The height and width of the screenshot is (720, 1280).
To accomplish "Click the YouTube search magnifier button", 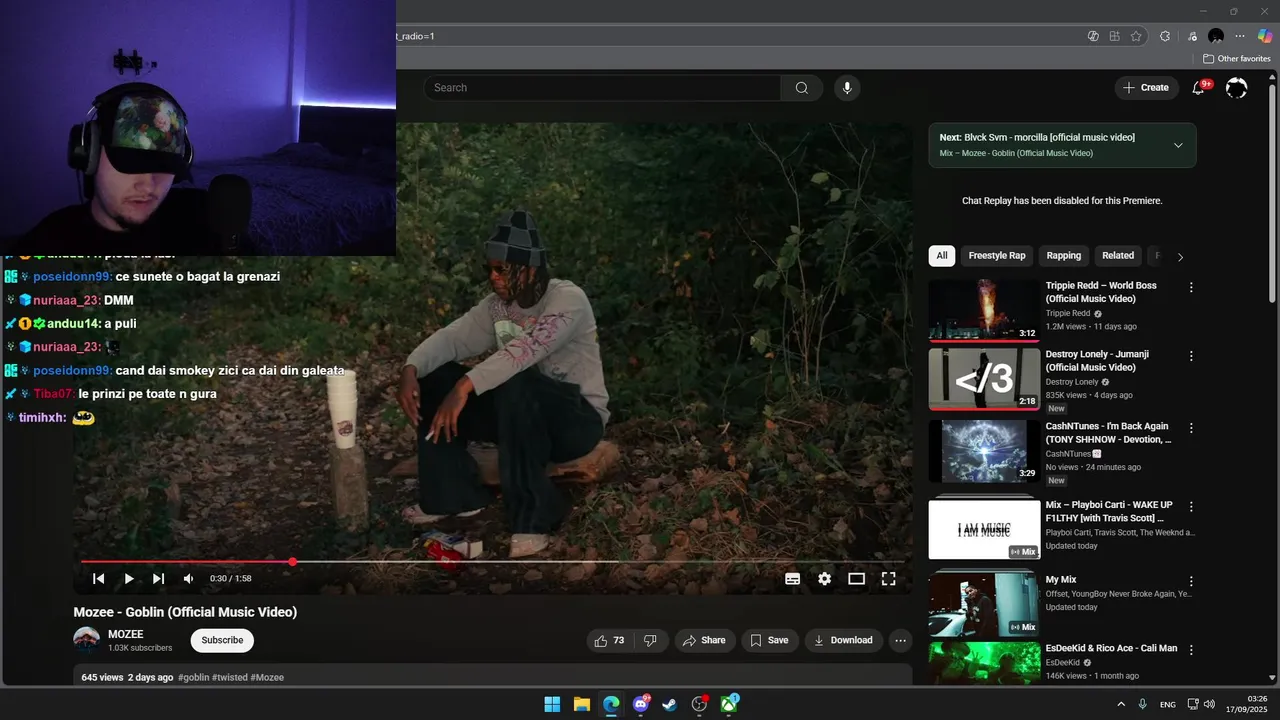I will tap(802, 88).
